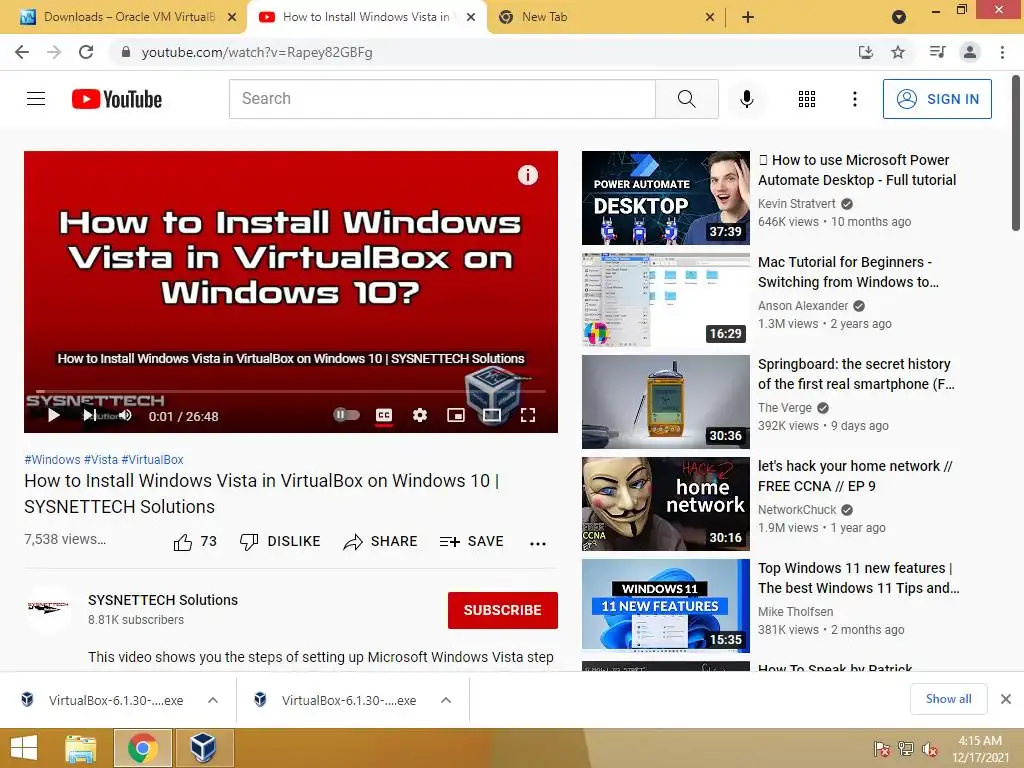Click the #Windows hashtag link

[52, 460]
